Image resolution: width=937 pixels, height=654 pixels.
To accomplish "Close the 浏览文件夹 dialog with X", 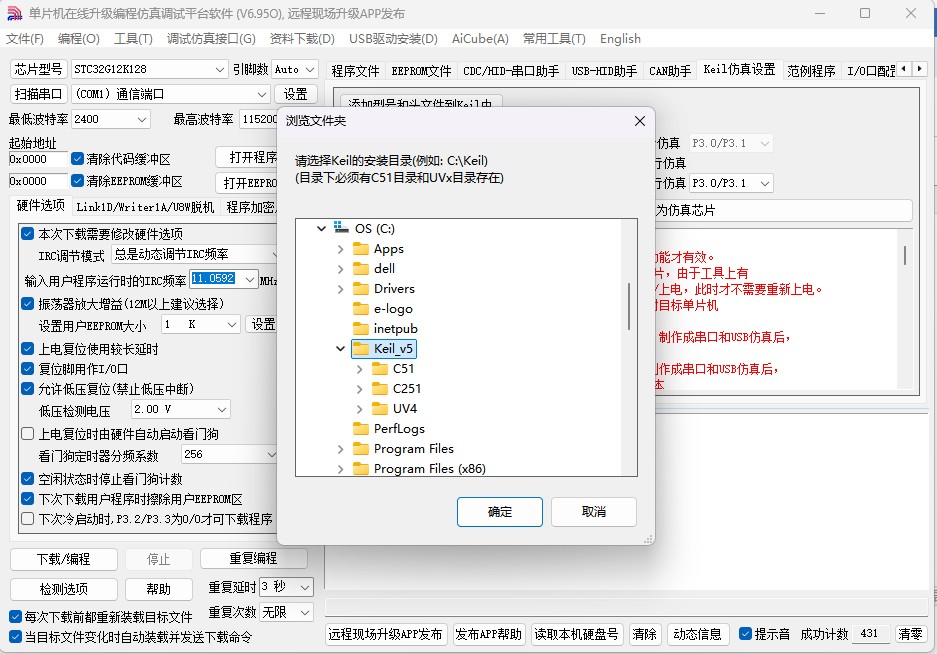I will point(639,121).
